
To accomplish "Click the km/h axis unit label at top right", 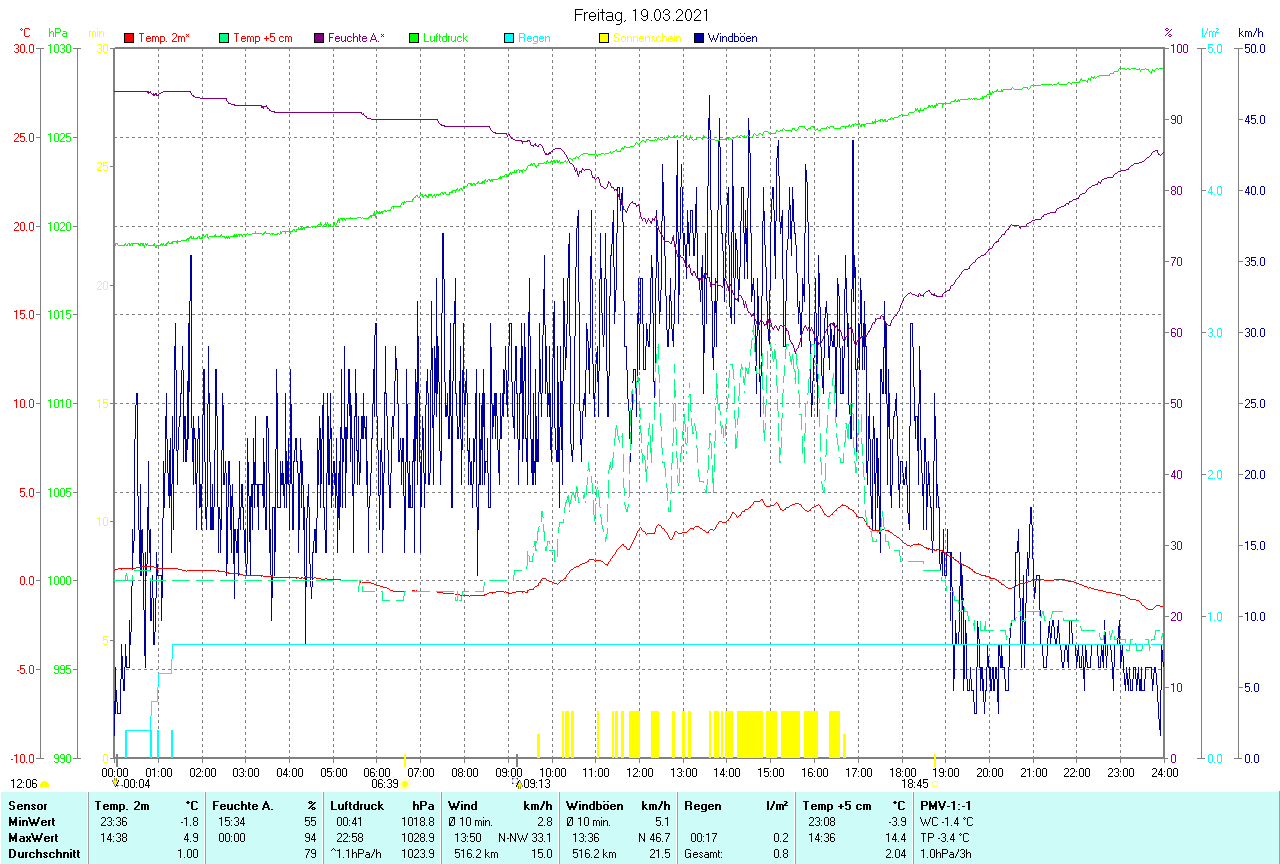I will tap(1250, 33).
